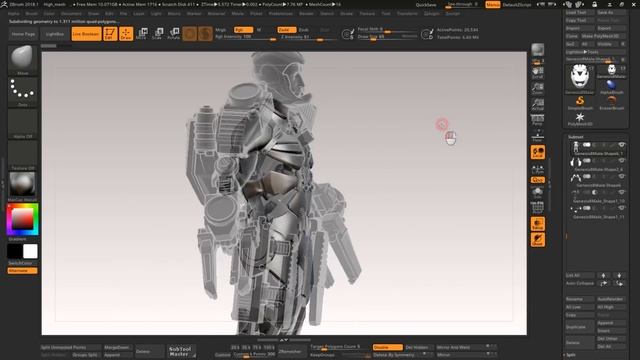Select the white main color swatch
Image resolution: width=640 pixels, height=360 pixels.
30,251
